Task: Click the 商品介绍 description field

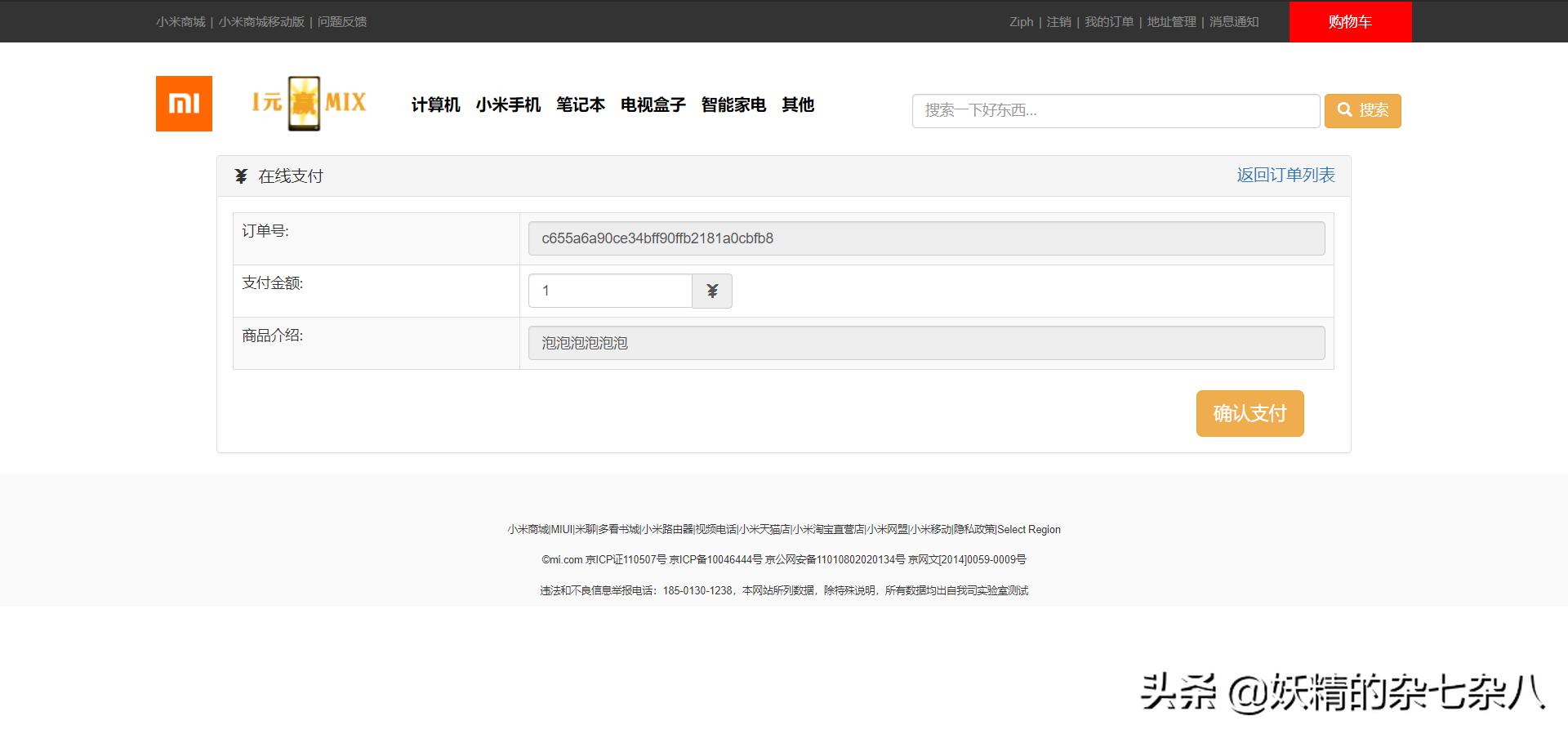Action: (x=926, y=343)
